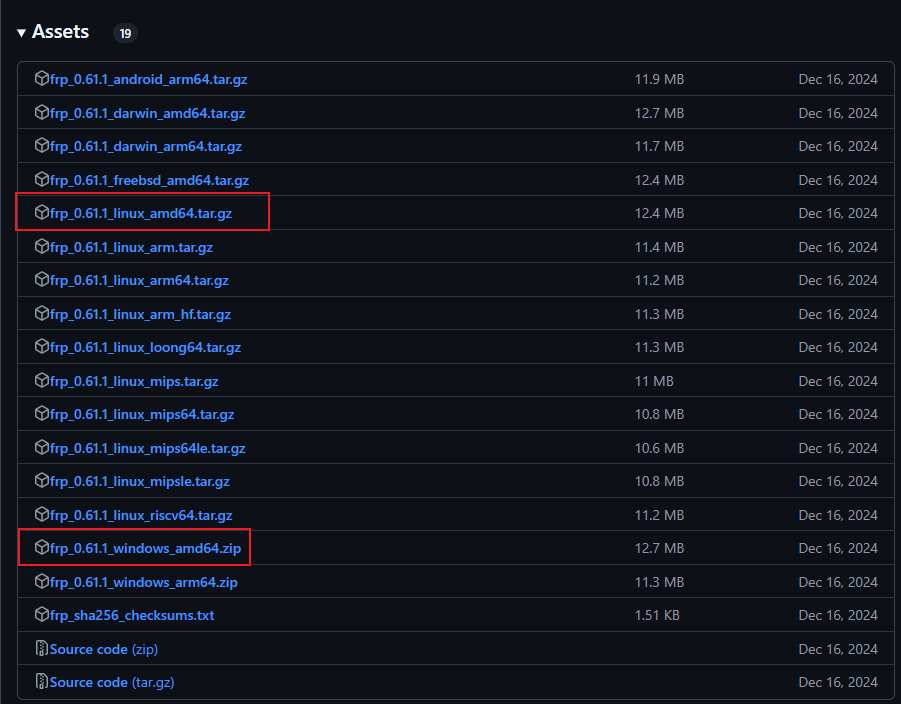Open the frp_0.61.1_linux_arm.tar.gz link
Image resolution: width=901 pixels, height=704 pixels.
coord(131,247)
